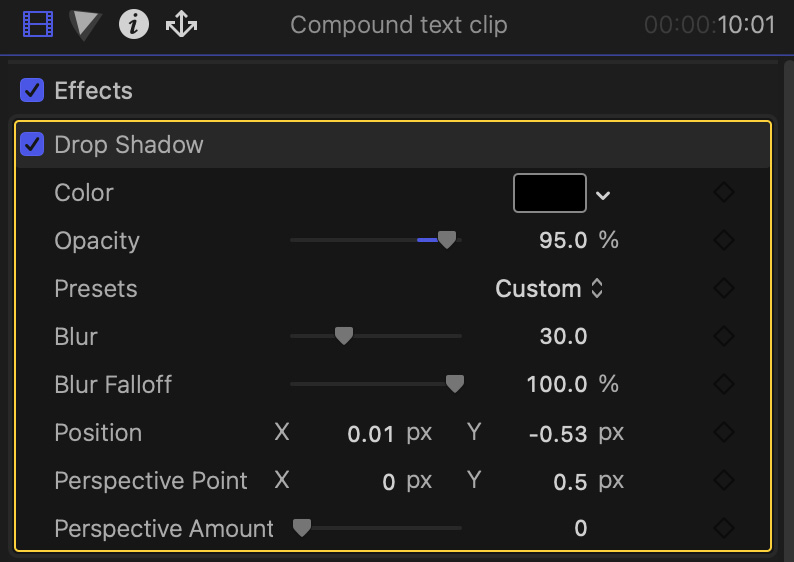Click keyframe diamond for Color row
This screenshot has height=562, width=794.
click(724, 193)
